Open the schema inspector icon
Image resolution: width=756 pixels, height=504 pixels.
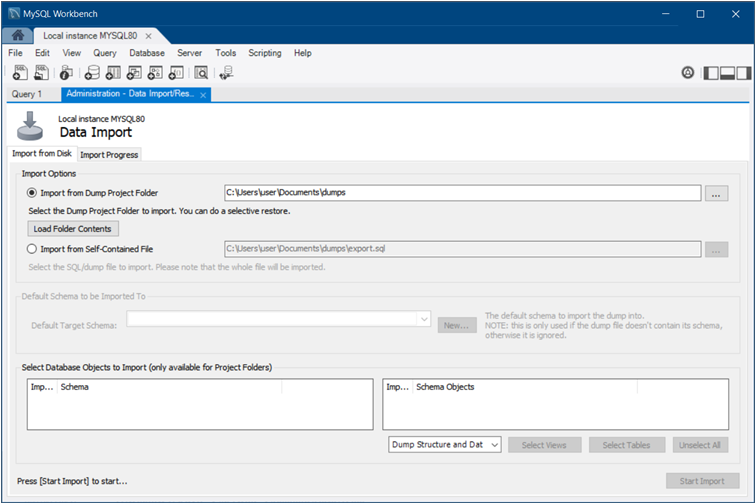click(66, 72)
